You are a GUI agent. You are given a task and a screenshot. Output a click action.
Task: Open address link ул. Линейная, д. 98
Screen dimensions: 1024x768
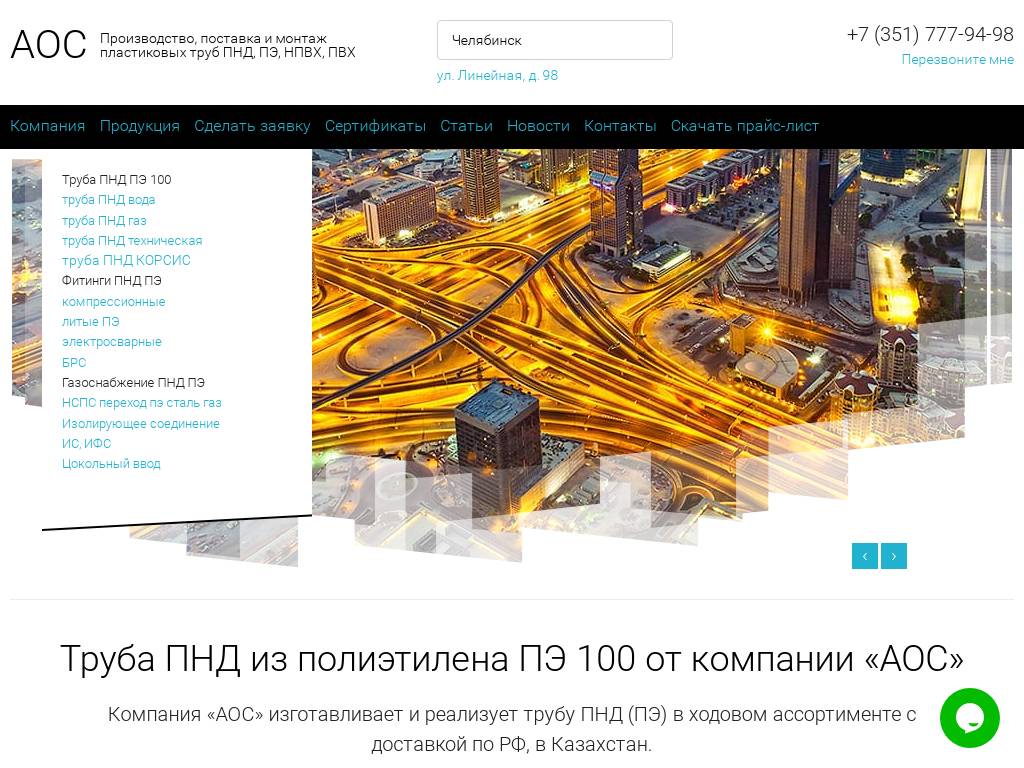click(x=496, y=75)
